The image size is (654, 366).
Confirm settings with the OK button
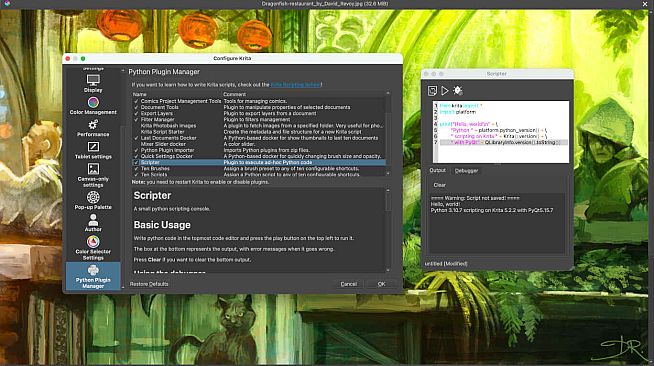pos(381,284)
